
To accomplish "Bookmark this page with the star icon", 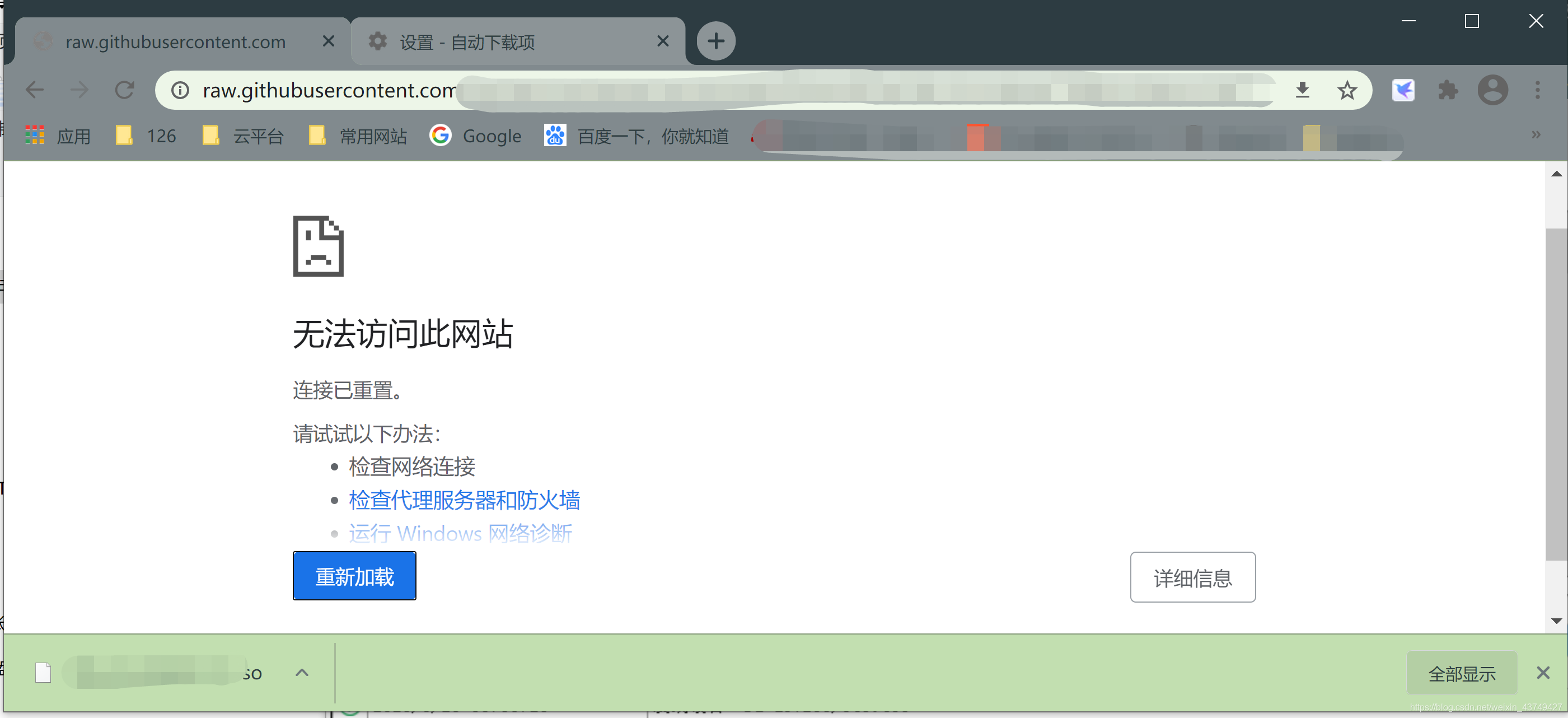I will pos(1346,90).
